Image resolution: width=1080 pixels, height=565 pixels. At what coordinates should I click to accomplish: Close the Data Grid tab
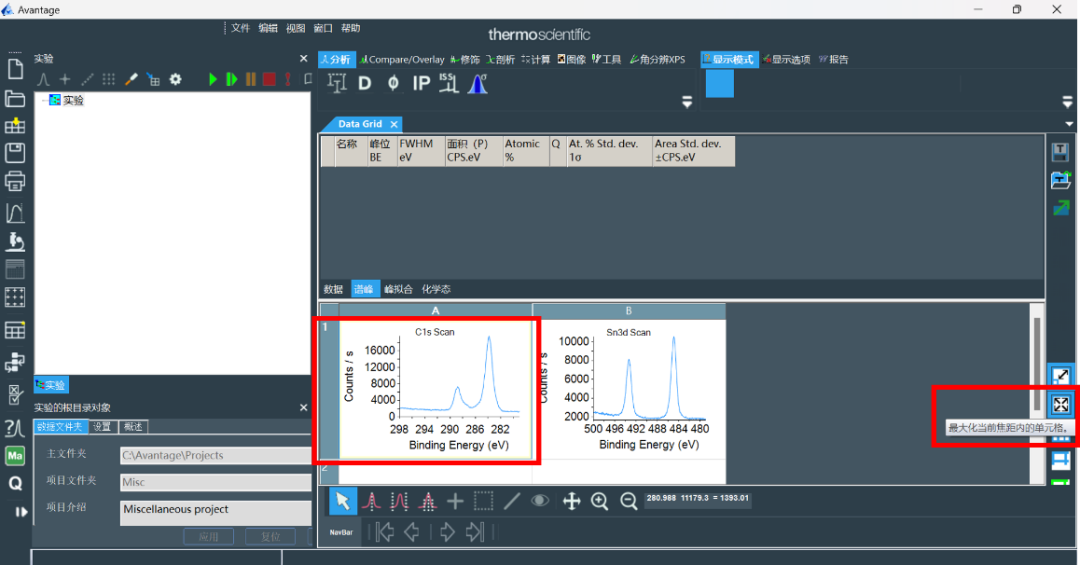tap(394, 125)
